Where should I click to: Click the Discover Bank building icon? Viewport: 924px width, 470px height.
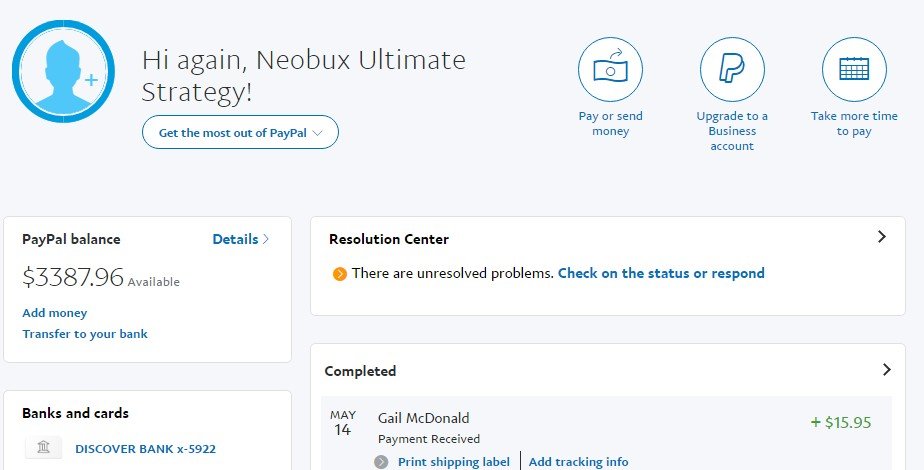pyautogui.click(x=42, y=448)
